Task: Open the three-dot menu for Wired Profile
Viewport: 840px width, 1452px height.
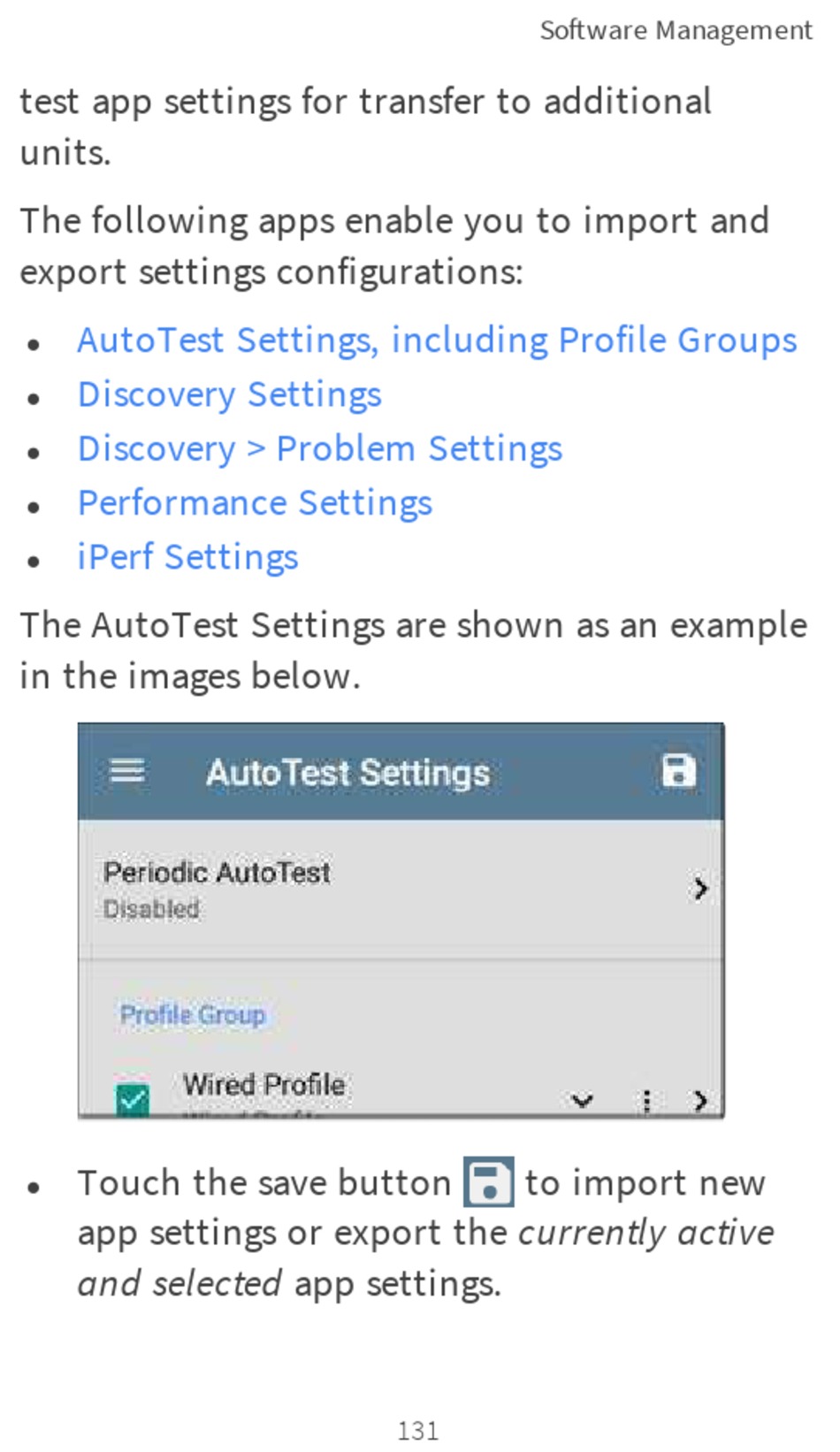Action: pos(647,1101)
